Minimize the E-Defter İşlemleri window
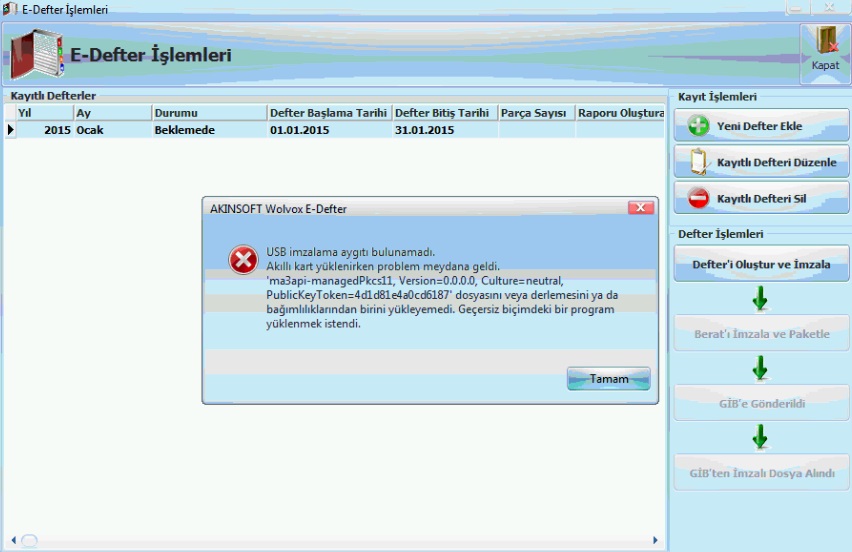Image resolution: width=852 pixels, height=552 pixels. (795, 8)
